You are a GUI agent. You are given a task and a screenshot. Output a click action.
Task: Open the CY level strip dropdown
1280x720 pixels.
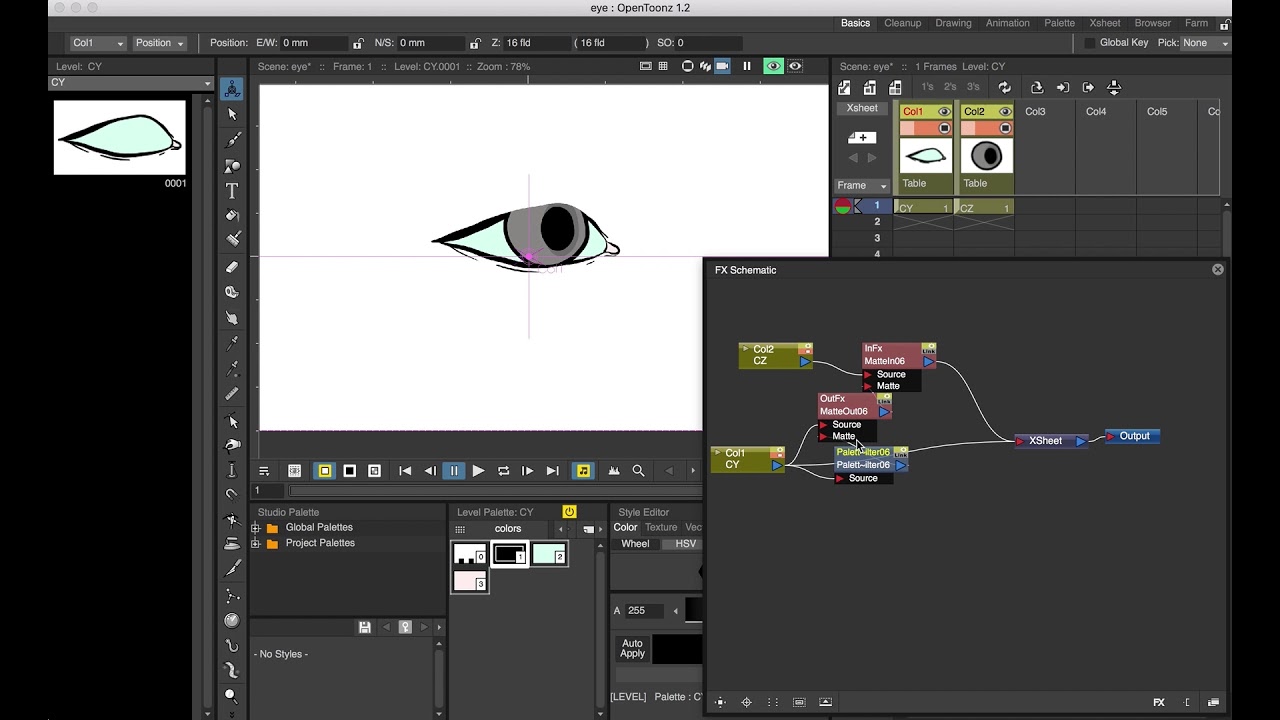[x=131, y=83]
